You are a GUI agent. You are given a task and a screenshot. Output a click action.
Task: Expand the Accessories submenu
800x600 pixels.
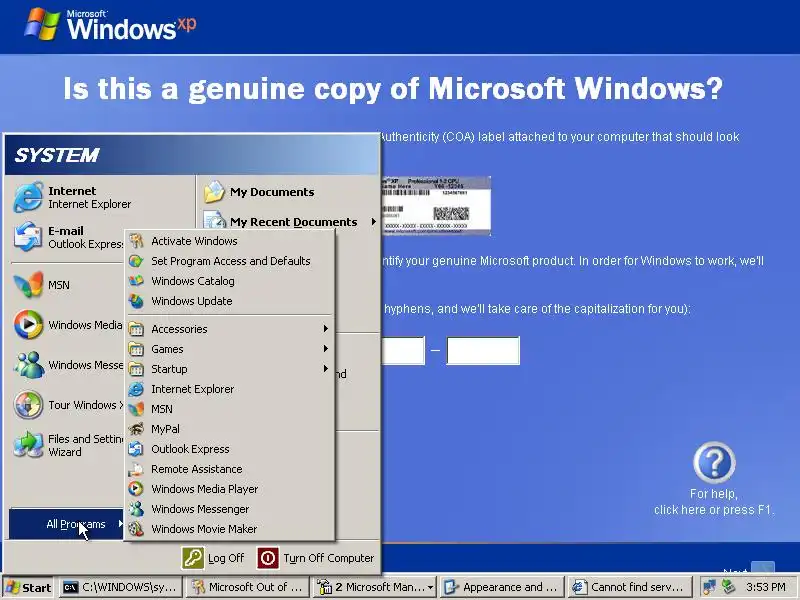pyautogui.click(x=230, y=329)
